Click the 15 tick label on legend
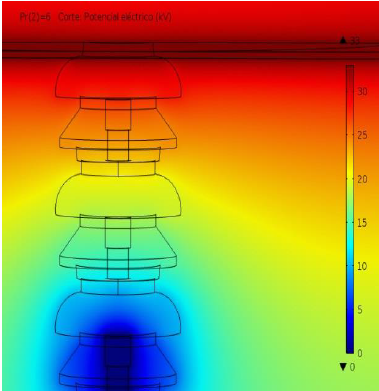This screenshot has height=391, width=379. (362, 223)
